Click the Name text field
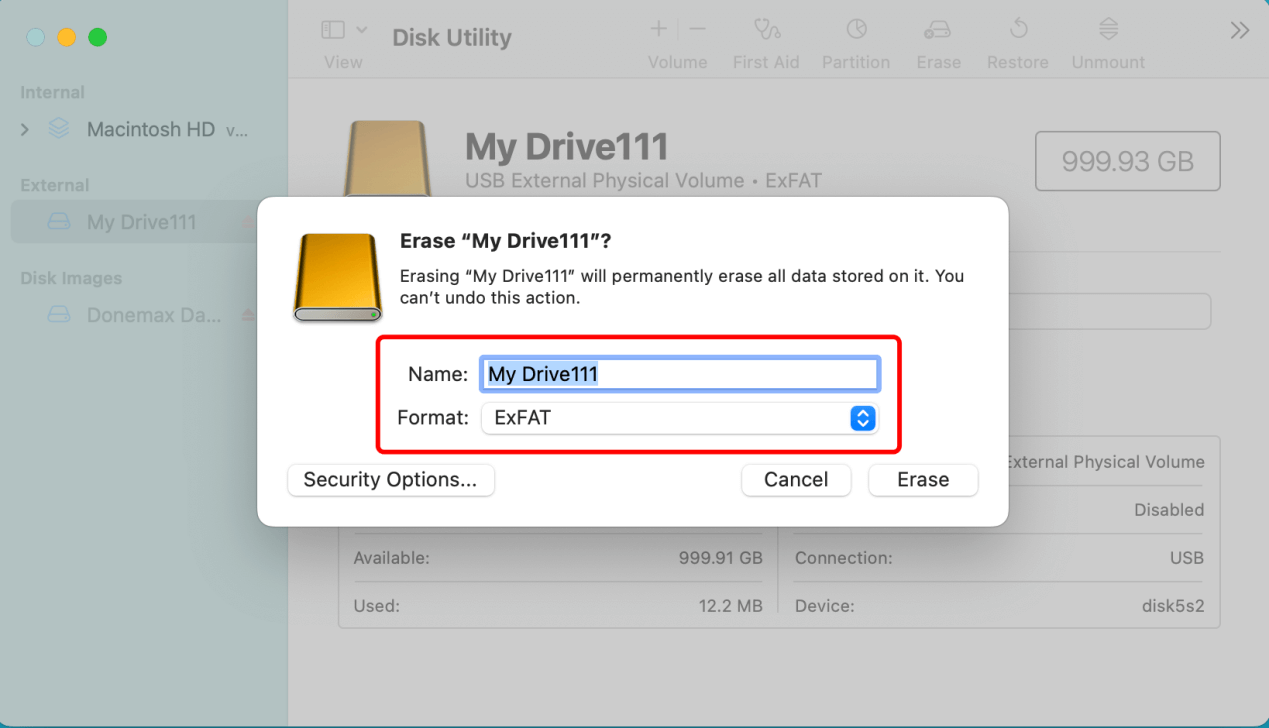 pos(680,373)
